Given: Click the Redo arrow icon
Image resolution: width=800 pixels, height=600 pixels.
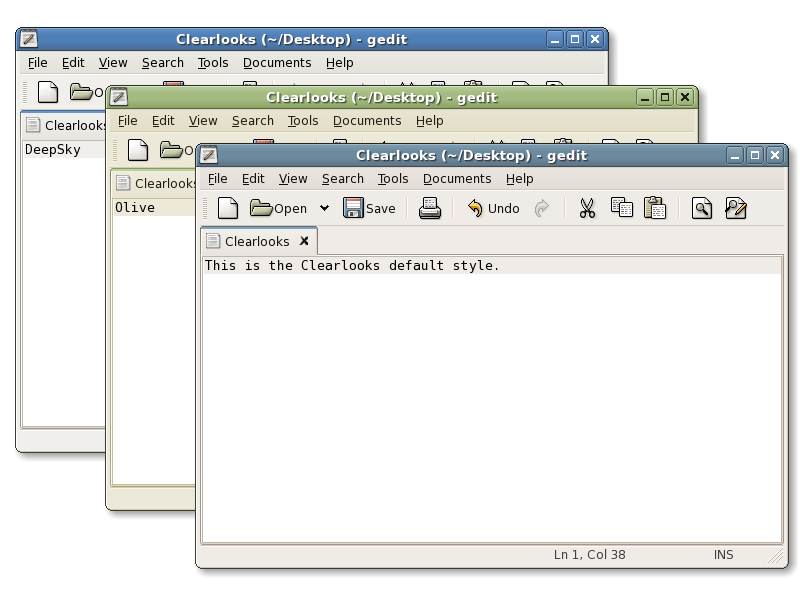Looking at the screenshot, I should coord(542,208).
